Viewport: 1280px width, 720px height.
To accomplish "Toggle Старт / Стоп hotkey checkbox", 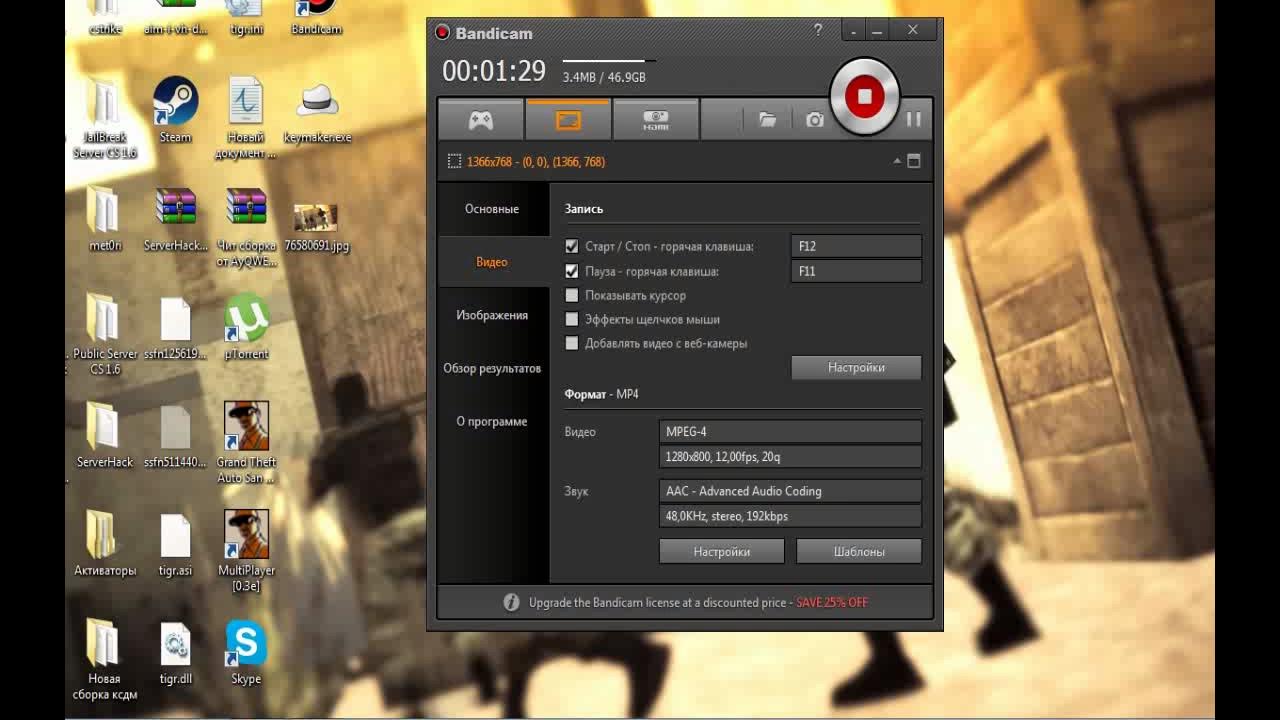I will coord(572,246).
